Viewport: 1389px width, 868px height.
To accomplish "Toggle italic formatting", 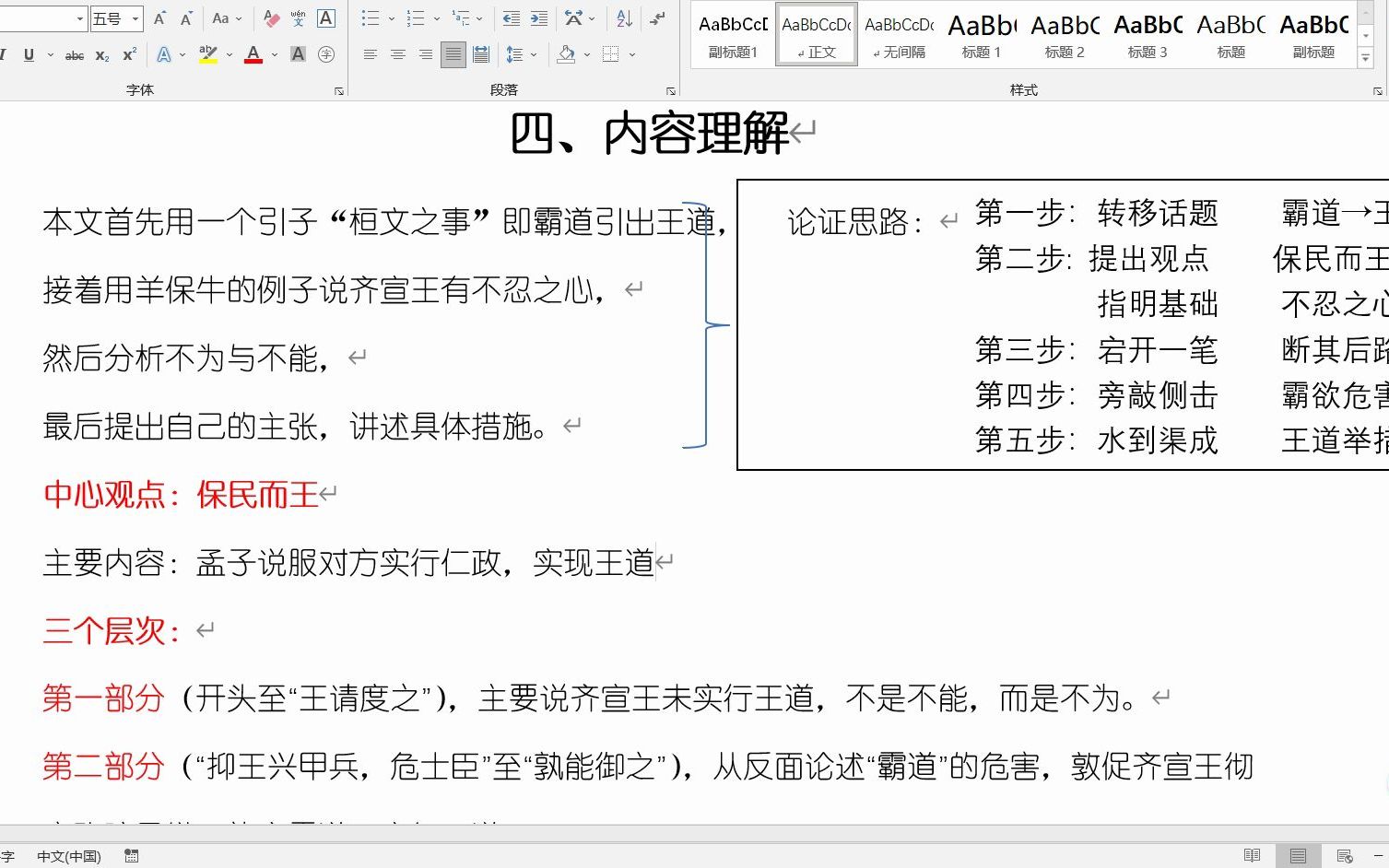I will pos(4,55).
